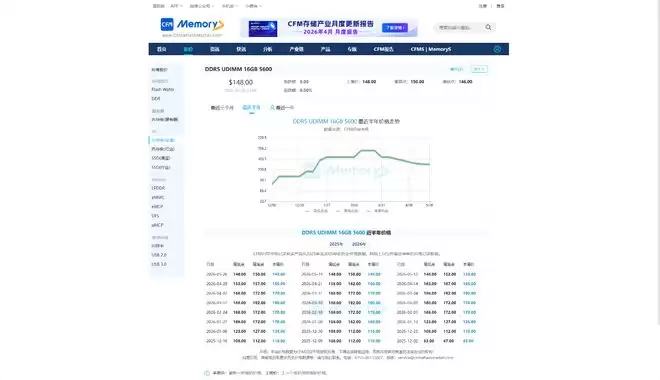Open the CFM monthly report banner thumbnail

263,28
